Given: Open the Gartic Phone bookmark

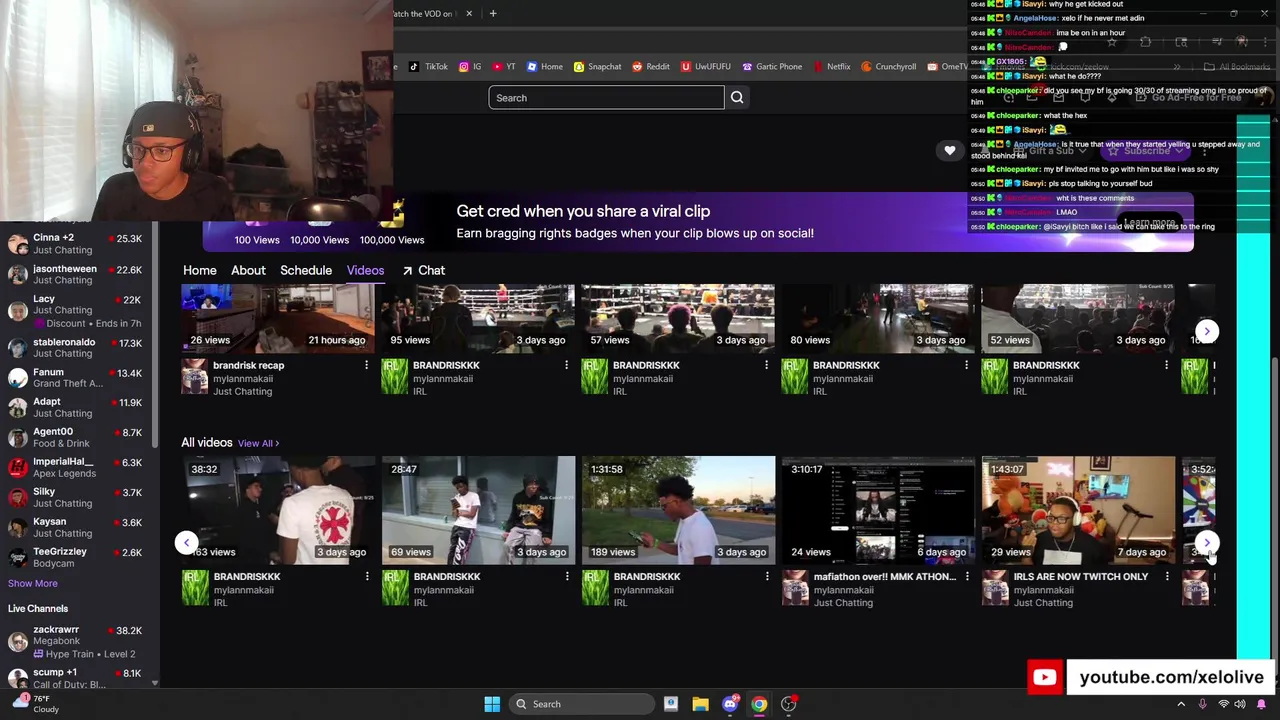Looking at the screenshot, I should (x=771, y=67).
